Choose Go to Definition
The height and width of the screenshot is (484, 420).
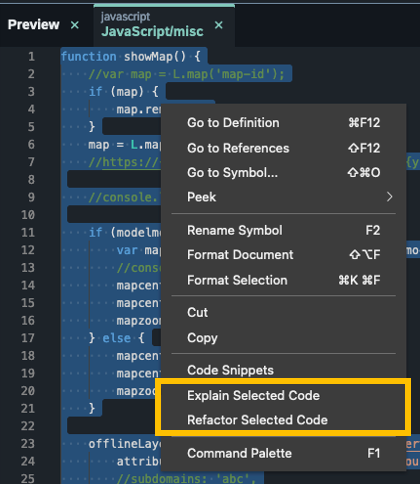283,123
